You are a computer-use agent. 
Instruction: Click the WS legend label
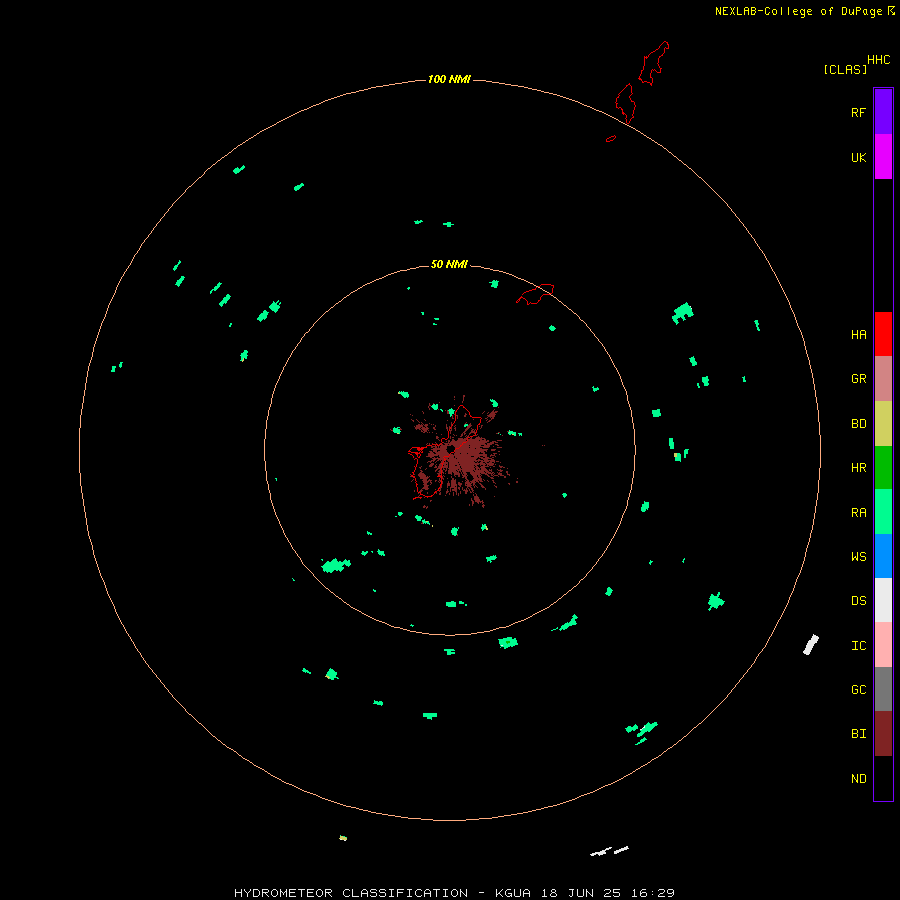pos(858,556)
